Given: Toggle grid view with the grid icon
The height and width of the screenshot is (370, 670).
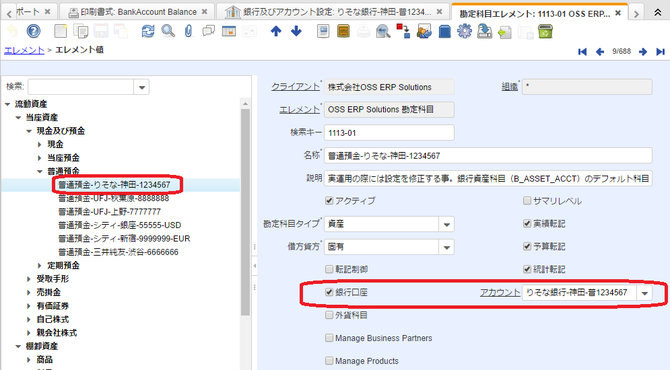Looking at the screenshot, I should point(229,31).
